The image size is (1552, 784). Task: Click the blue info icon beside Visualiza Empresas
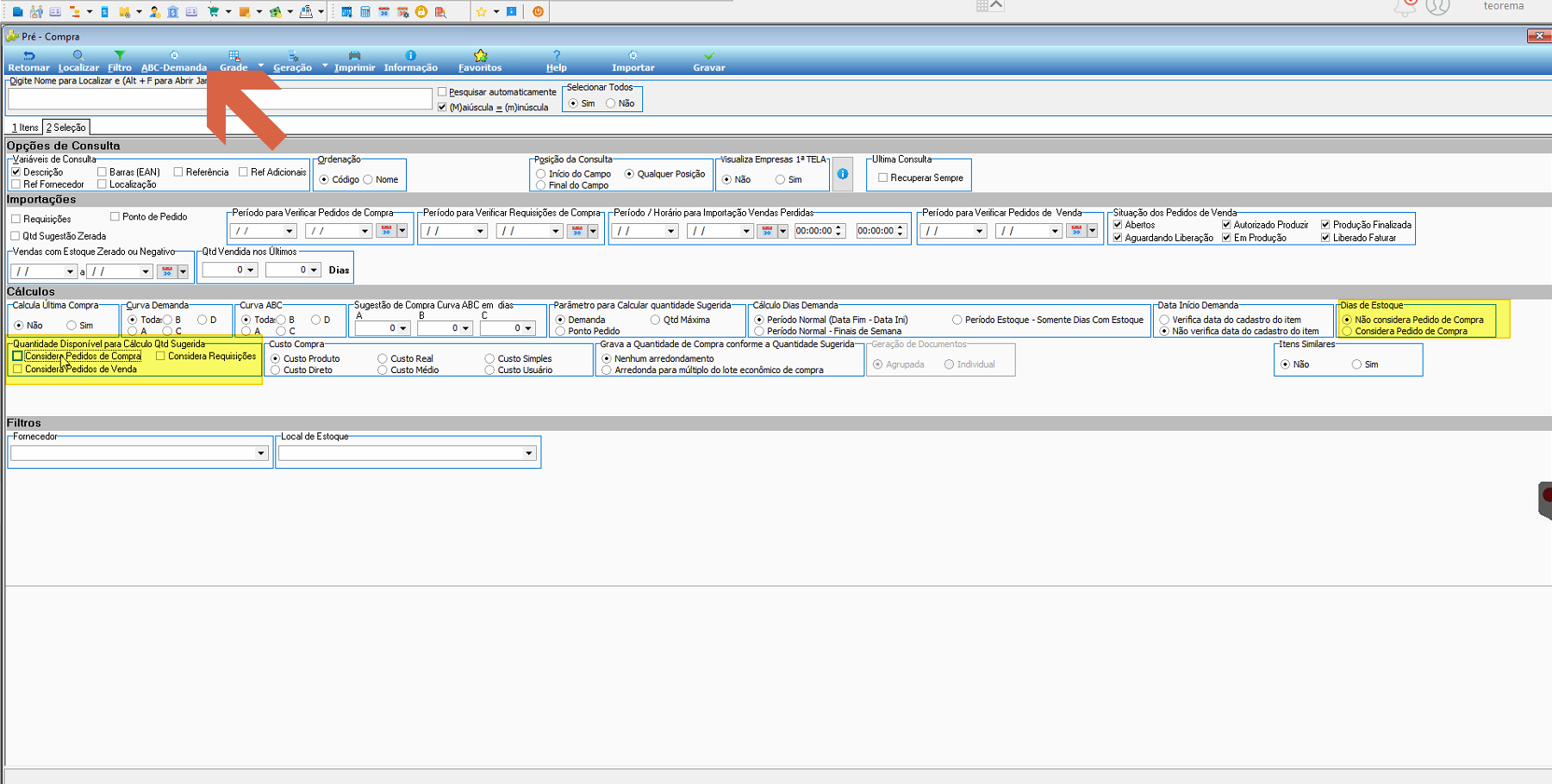[x=843, y=174]
